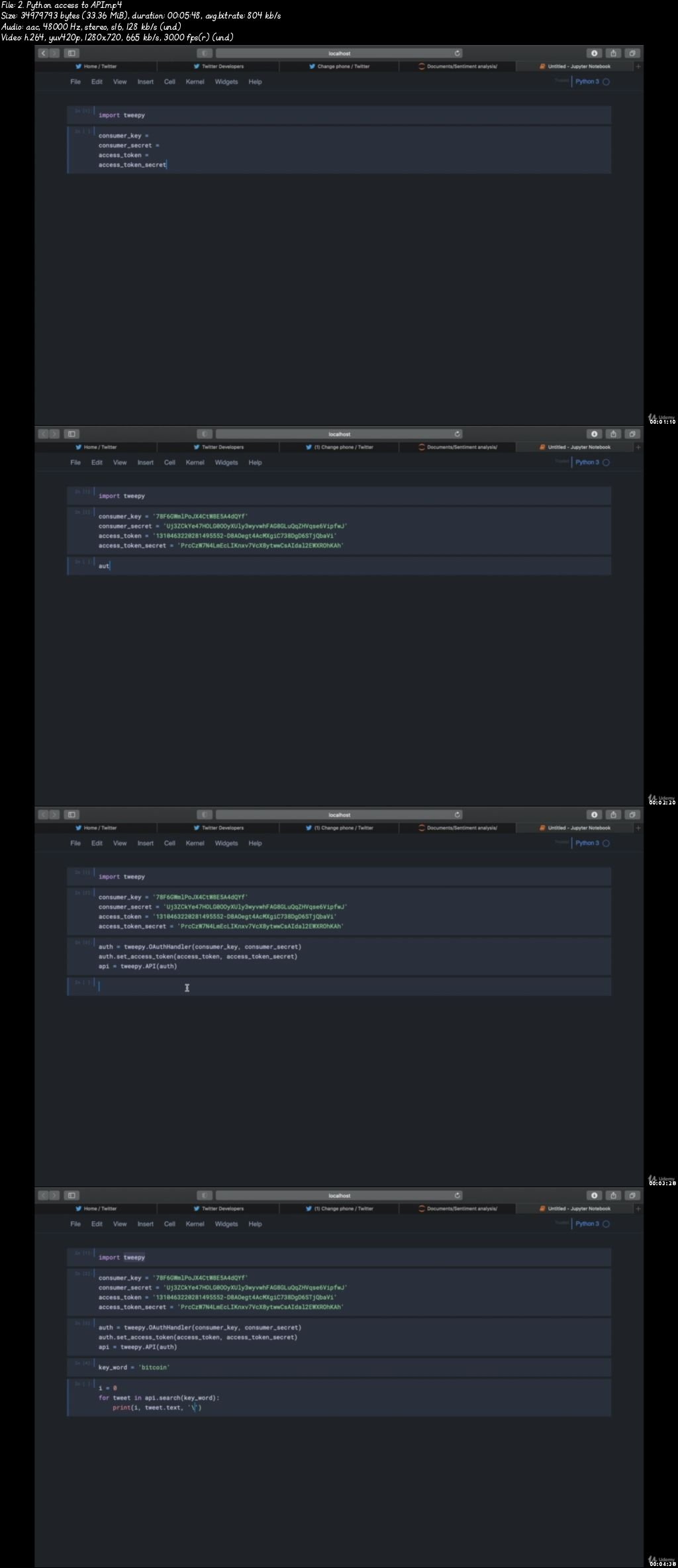678x1568 pixels.
Task: Open Edit menu in 00:02:20 frame
Action: tap(97, 463)
